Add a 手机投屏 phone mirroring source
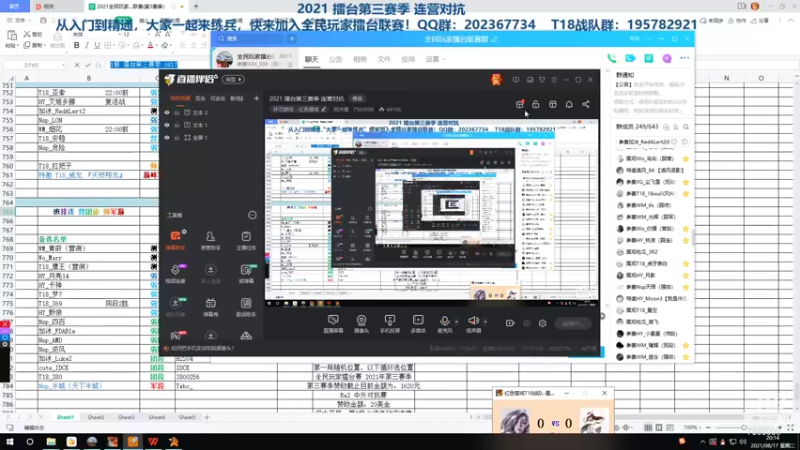The image size is (800, 450). pos(390,323)
